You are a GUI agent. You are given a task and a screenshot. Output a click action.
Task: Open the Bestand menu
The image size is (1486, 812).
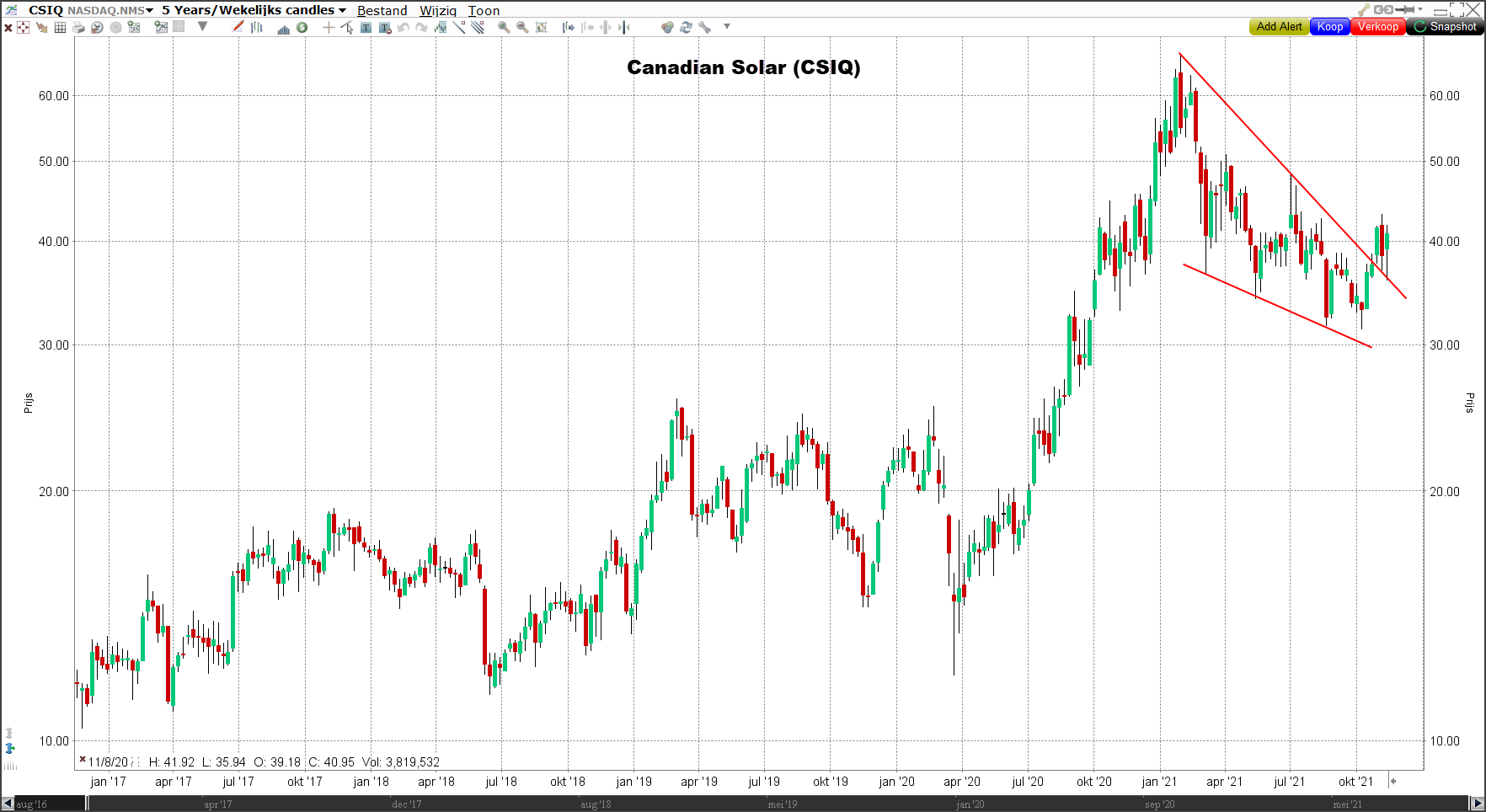(382, 11)
